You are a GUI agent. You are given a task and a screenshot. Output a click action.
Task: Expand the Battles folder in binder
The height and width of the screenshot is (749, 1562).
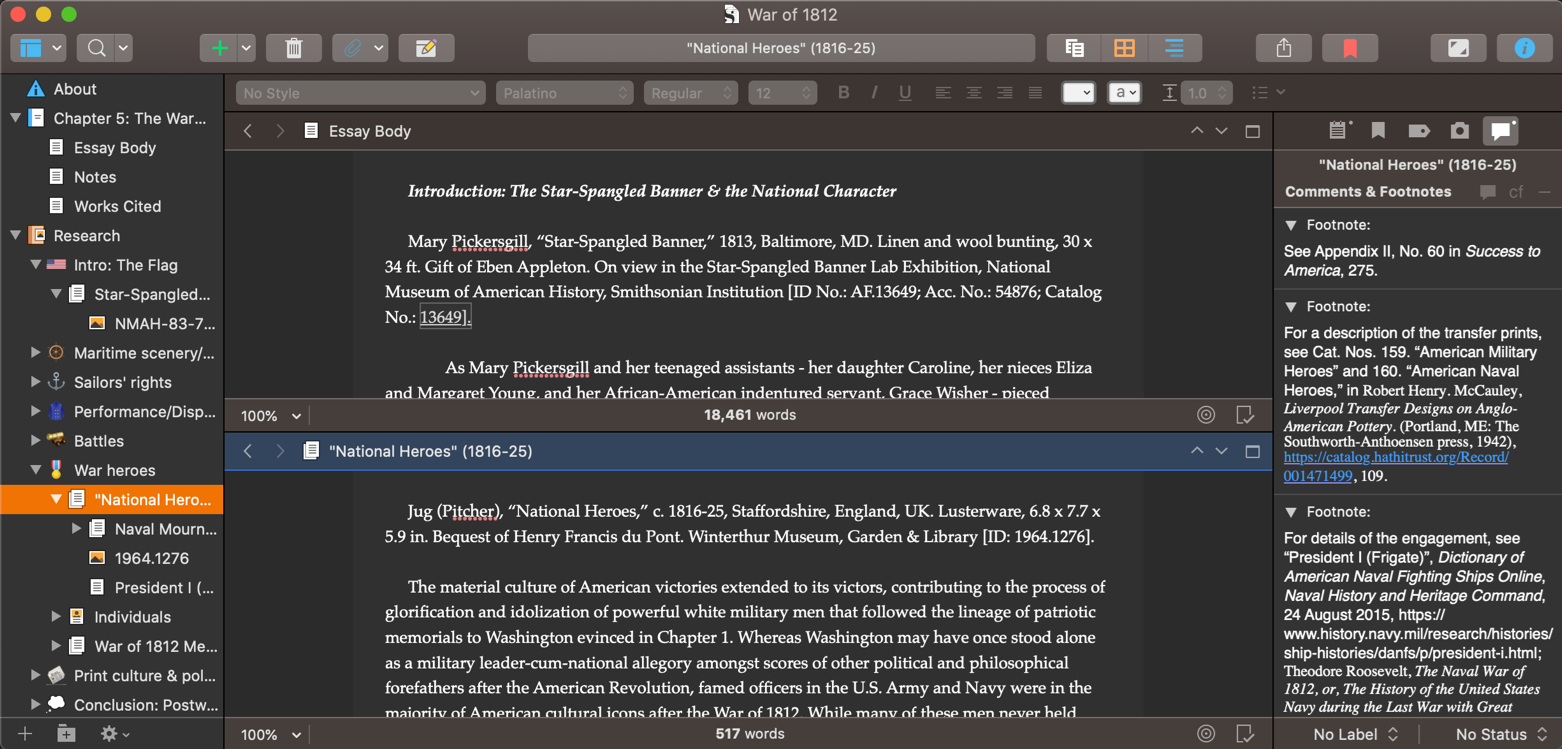pyautogui.click(x=36, y=441)
